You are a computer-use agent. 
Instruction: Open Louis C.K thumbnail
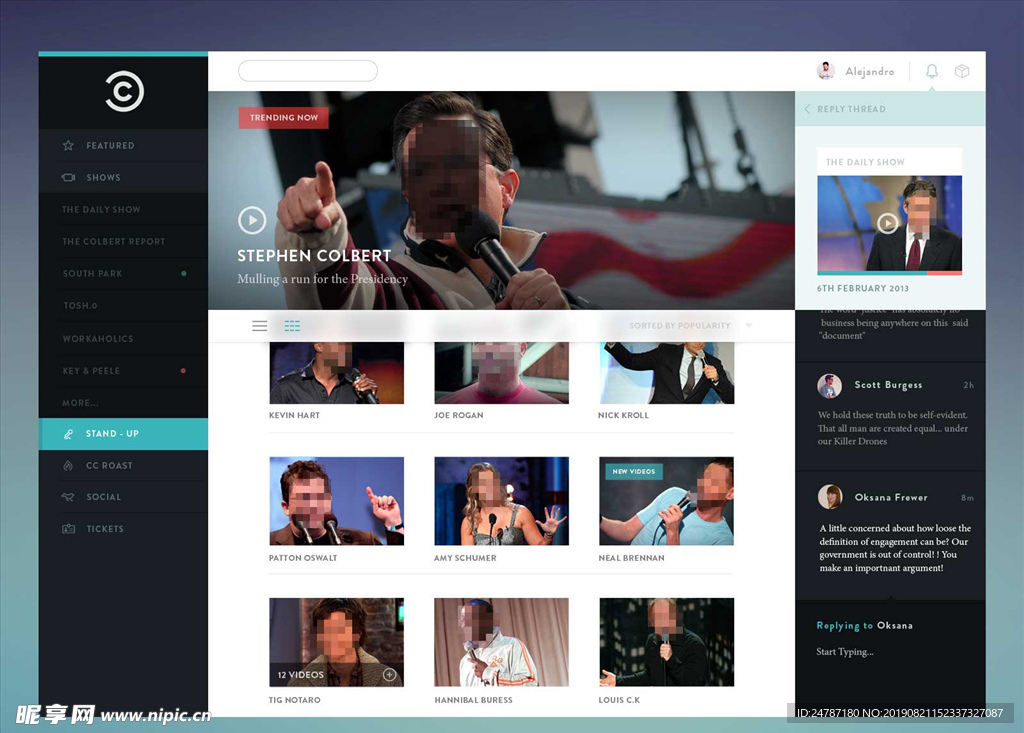pos(666,642)
